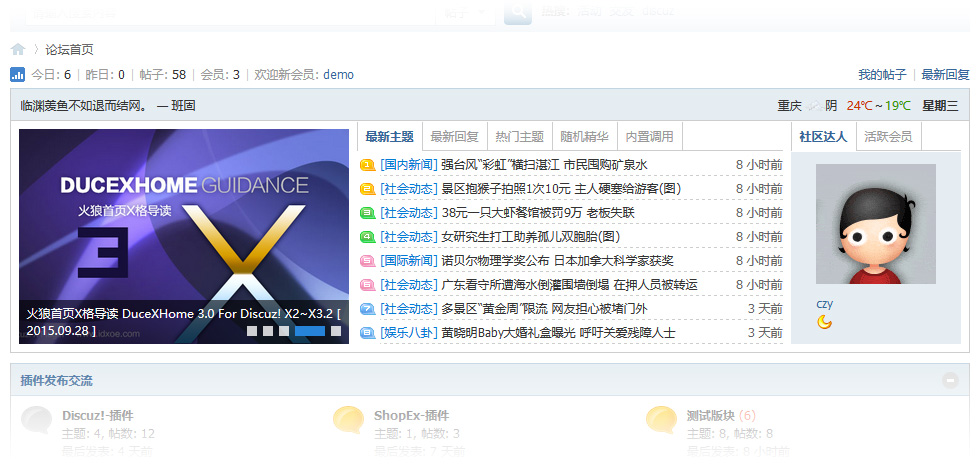Click the home icon in the breadcrumb
This screenshot has width=980, height=470.
tap(18, 49)
